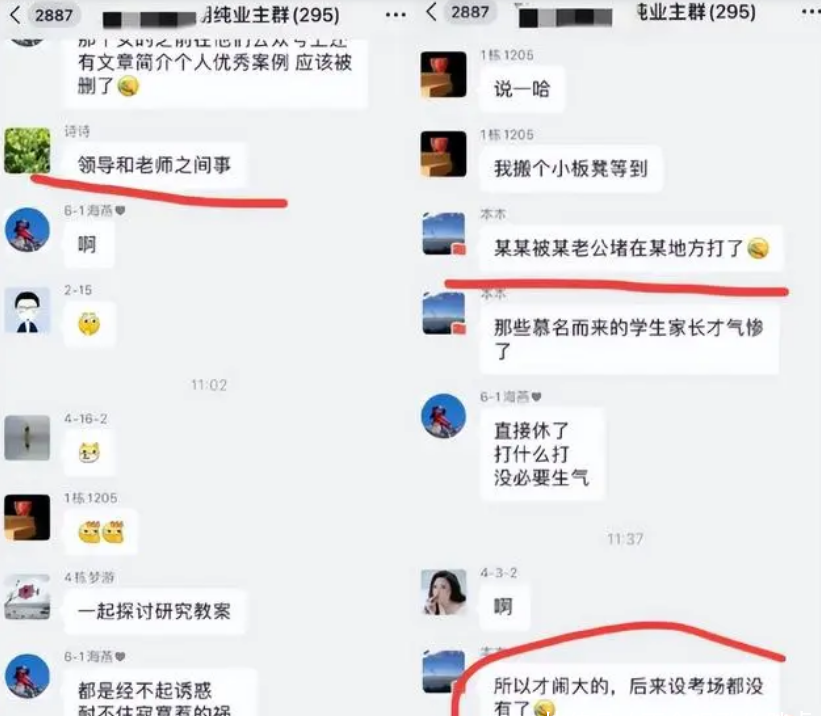Tap the green leaves avatar of 诗诗
This screenshot has height=716, width=821.
[27, 150]
